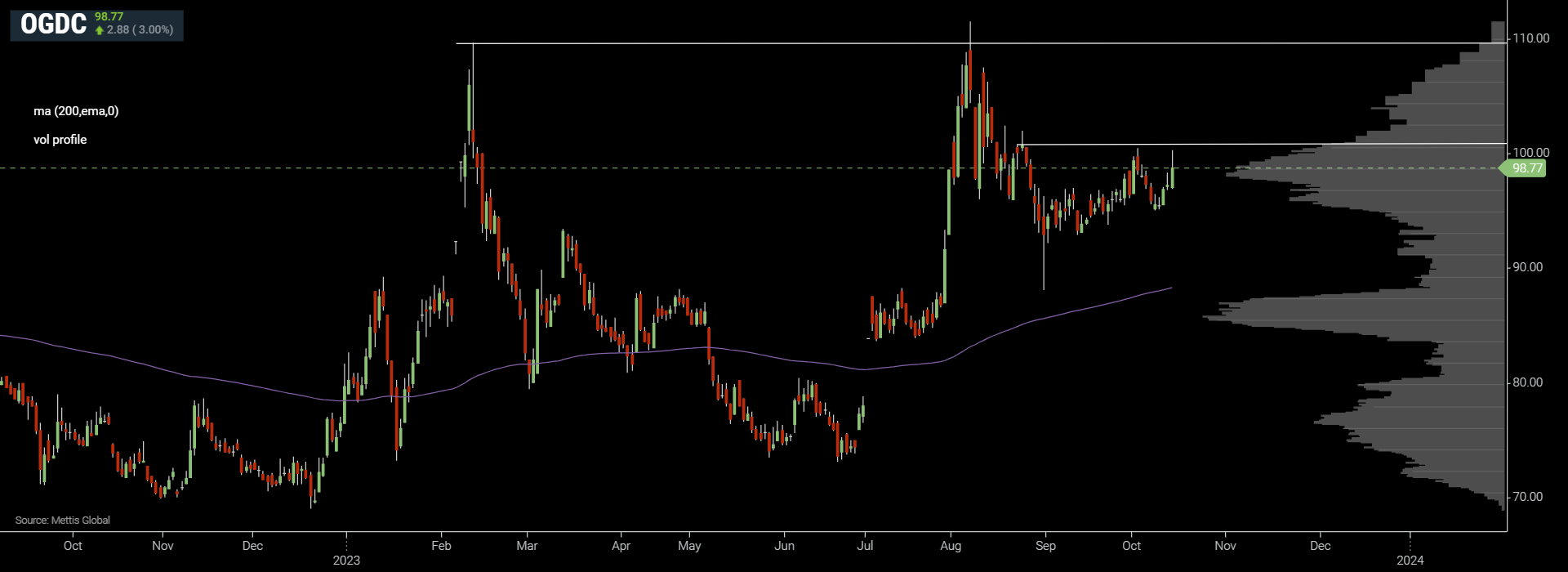Click the 100.00 price axis label
The width and height of the screenshot is (1568, 572).
tap(1531, 153)
